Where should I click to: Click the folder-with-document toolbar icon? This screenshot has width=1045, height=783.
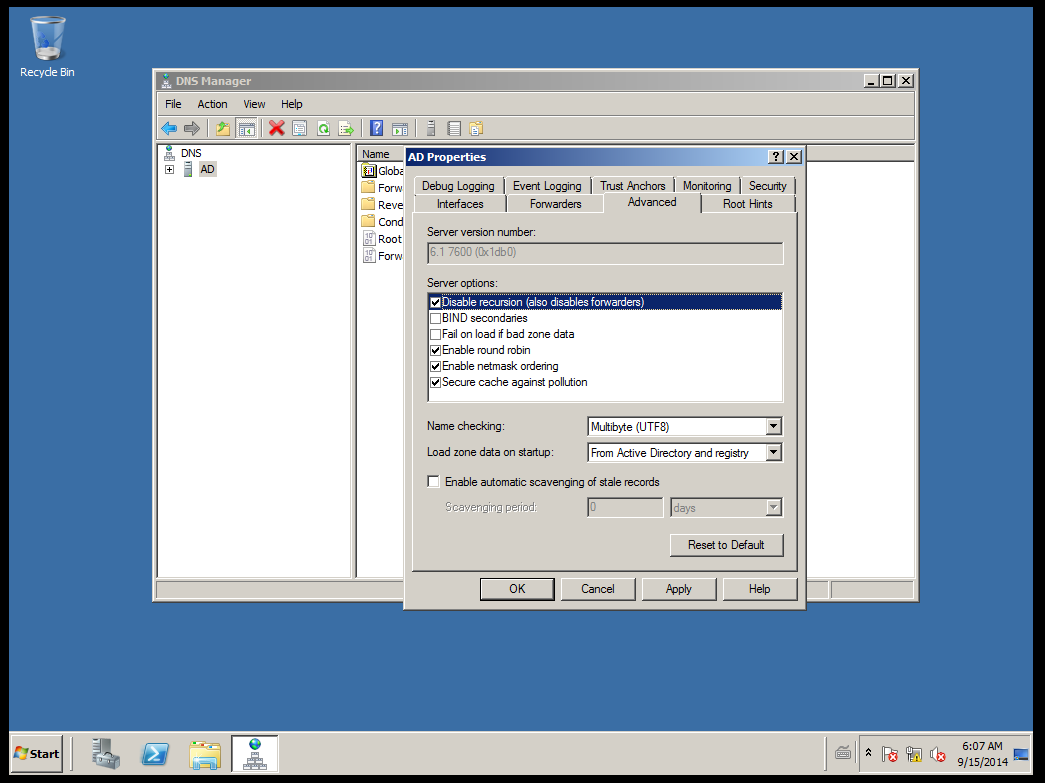[x=476, y=128]
